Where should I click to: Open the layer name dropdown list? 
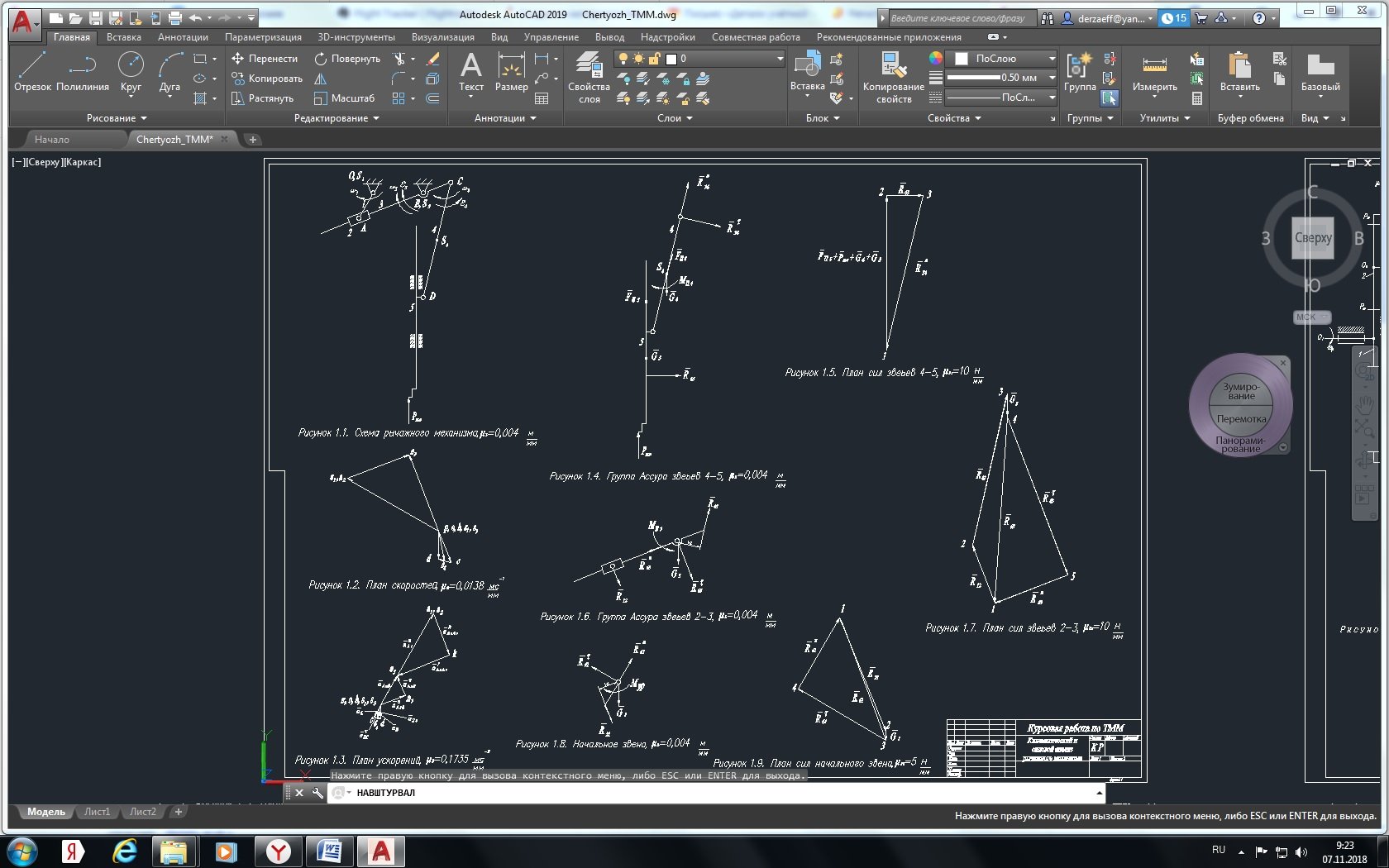click(779, 59)
